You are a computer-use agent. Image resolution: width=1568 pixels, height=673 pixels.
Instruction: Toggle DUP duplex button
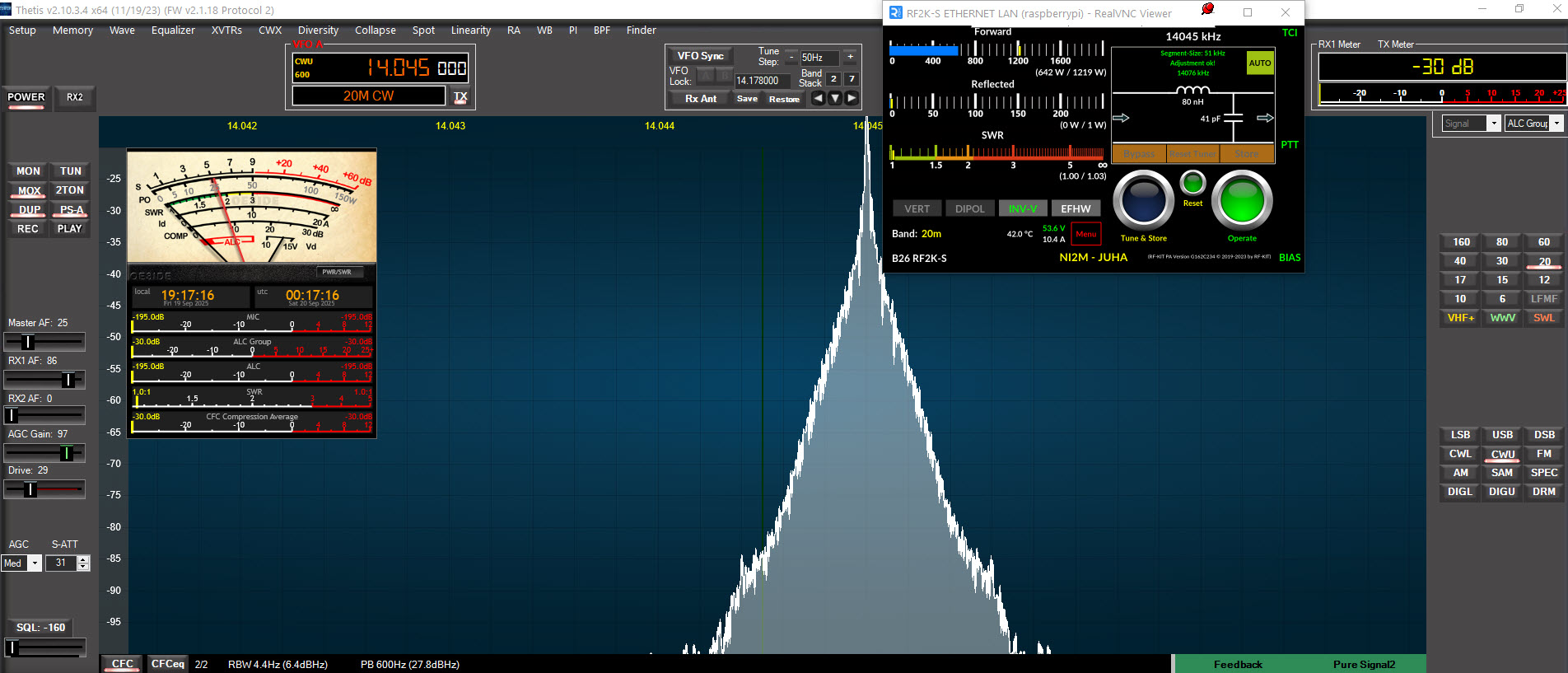tap(29, 210)
